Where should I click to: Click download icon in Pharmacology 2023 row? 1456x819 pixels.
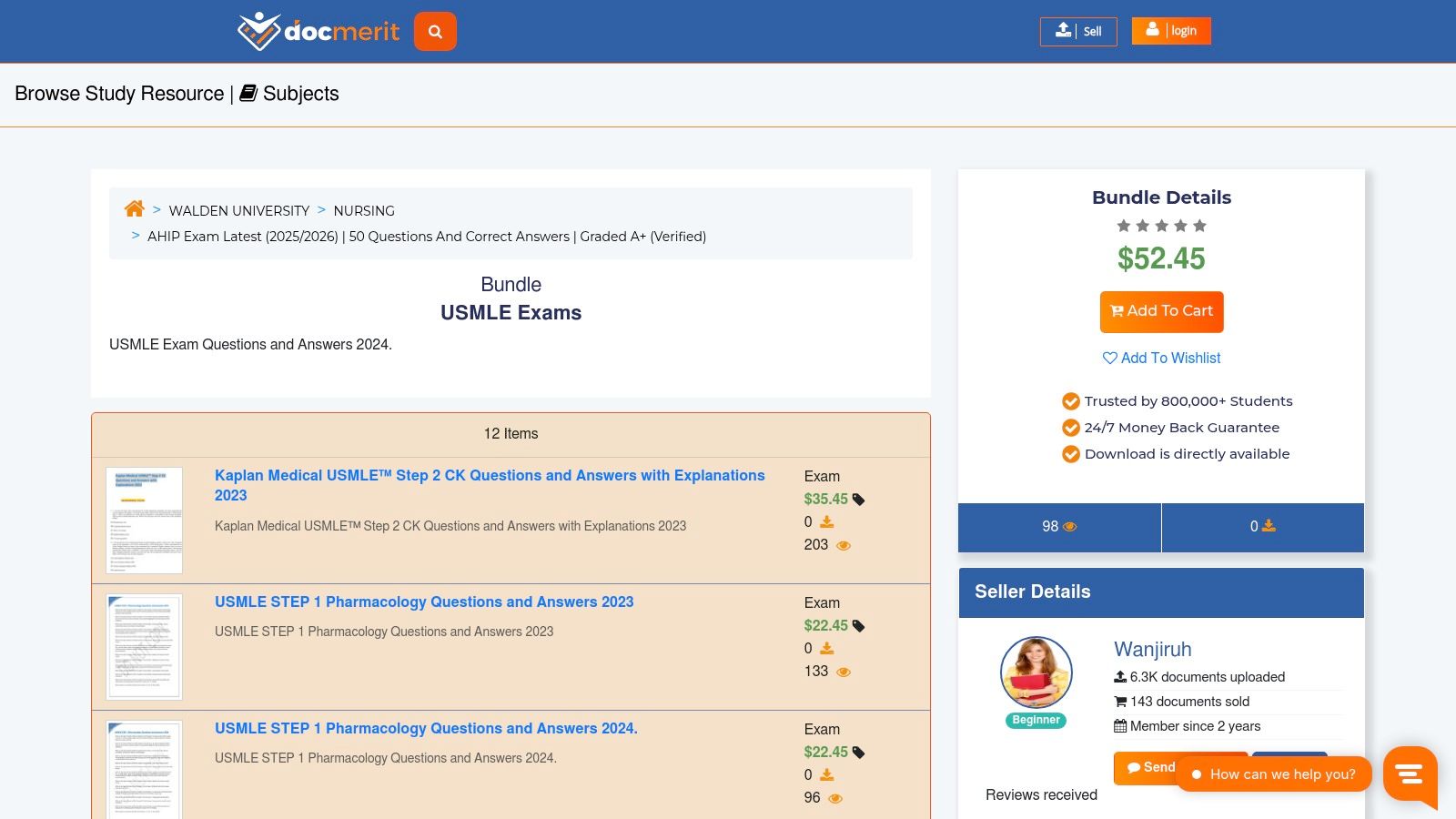pyautogui.click(x=826, y=648)
